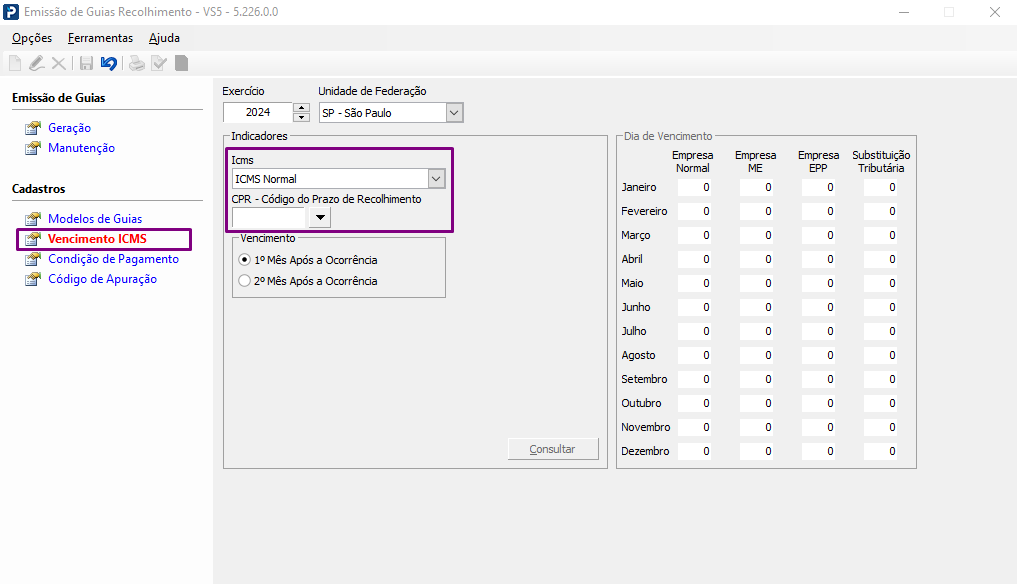Click Julho Substituição Tributária day field

point(880,332)
